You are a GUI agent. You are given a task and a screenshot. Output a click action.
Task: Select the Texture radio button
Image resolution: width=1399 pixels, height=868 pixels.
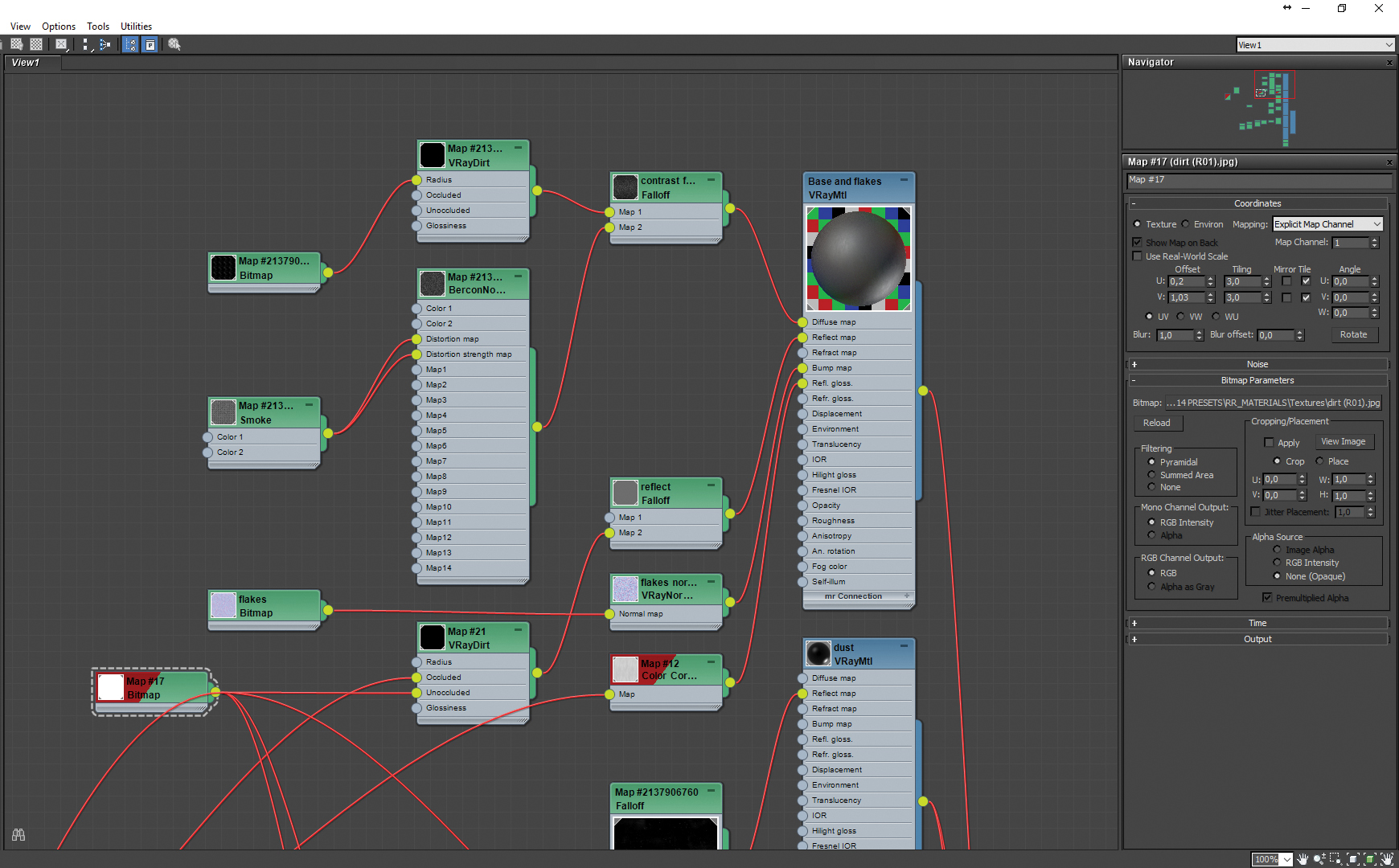click(1136, 224)
